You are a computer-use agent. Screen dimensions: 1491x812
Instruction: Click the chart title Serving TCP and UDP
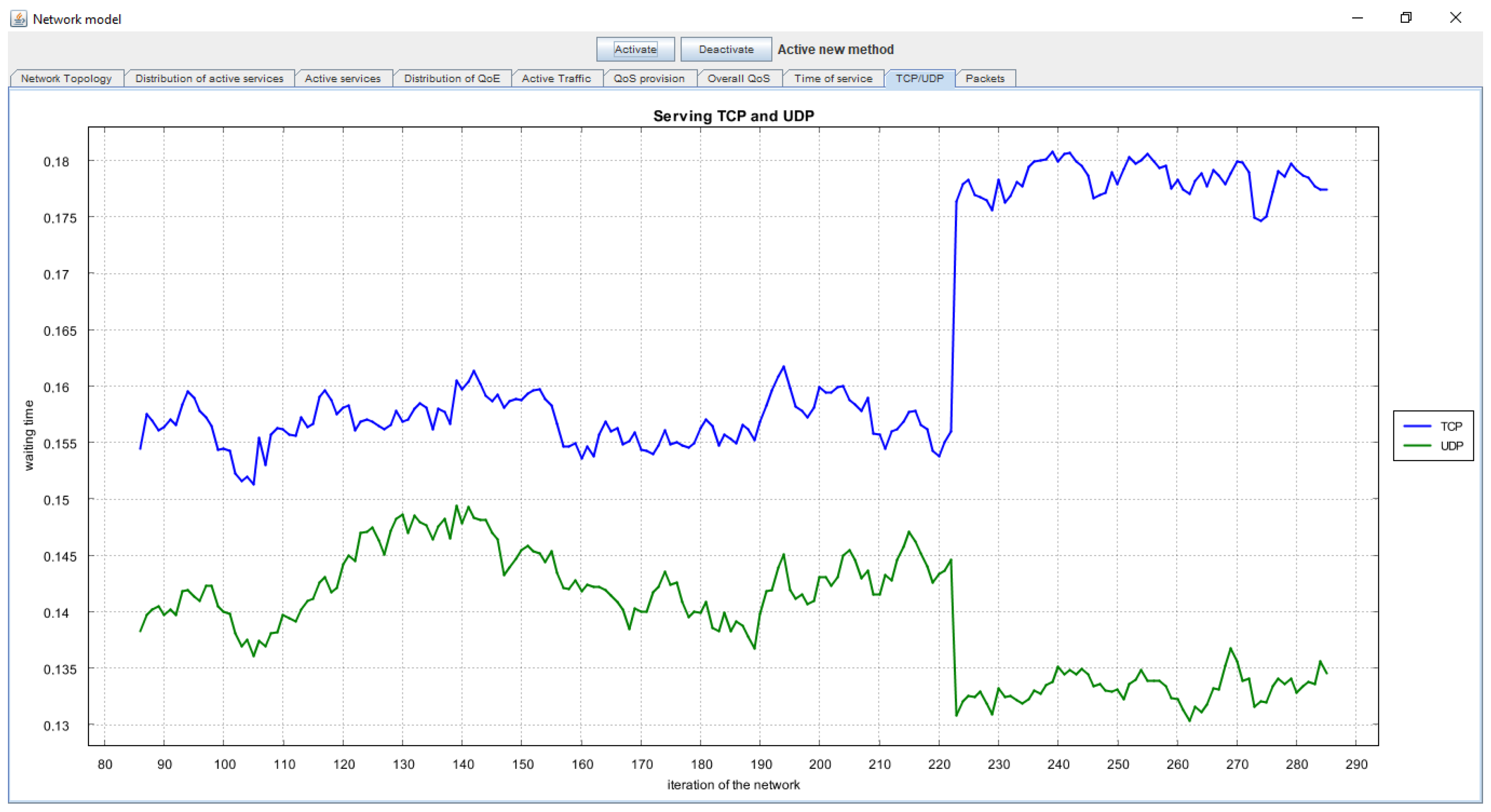pyautogui.click(x=733, y=117)
